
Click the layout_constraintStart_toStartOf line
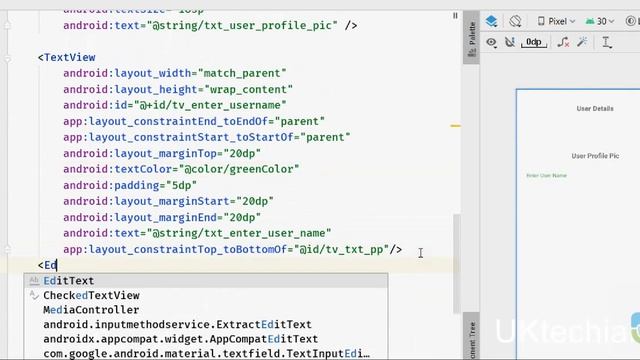(x=207, y=137)
